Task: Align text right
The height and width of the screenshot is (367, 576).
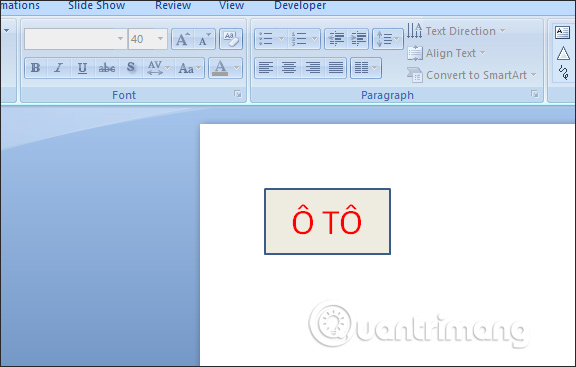Action: (x=313, y=68)
